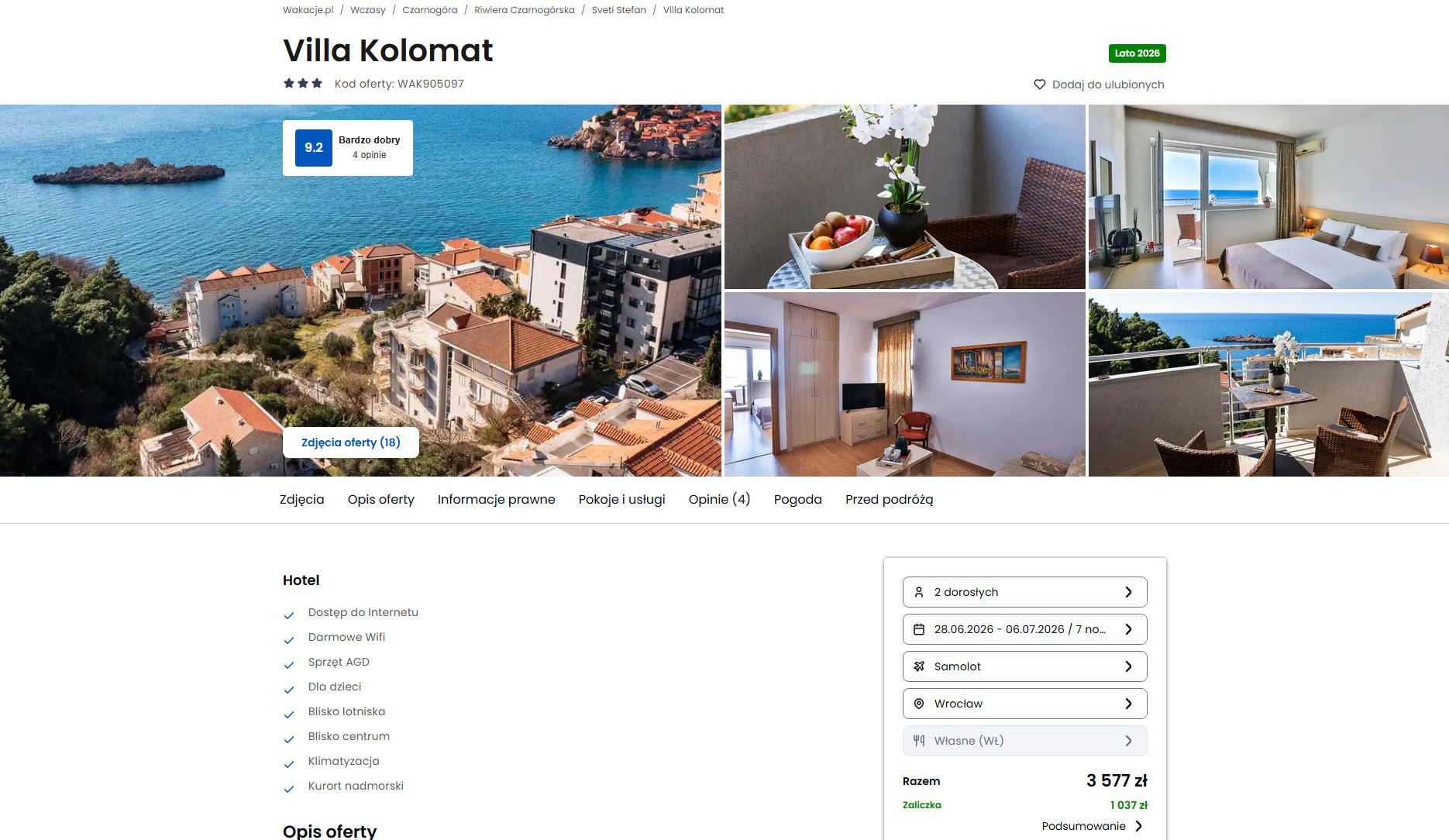Open the Pokoje i usługi tab
Image resolution: width=1449 pixels, height=840 pixels.
pos(622,500)
